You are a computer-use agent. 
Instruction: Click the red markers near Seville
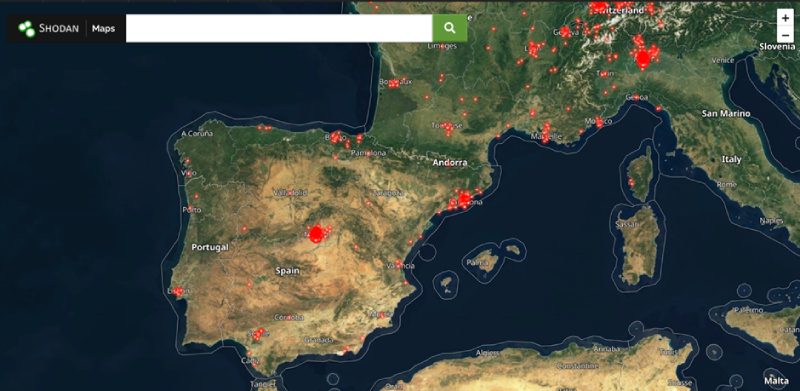click(259, 334)
